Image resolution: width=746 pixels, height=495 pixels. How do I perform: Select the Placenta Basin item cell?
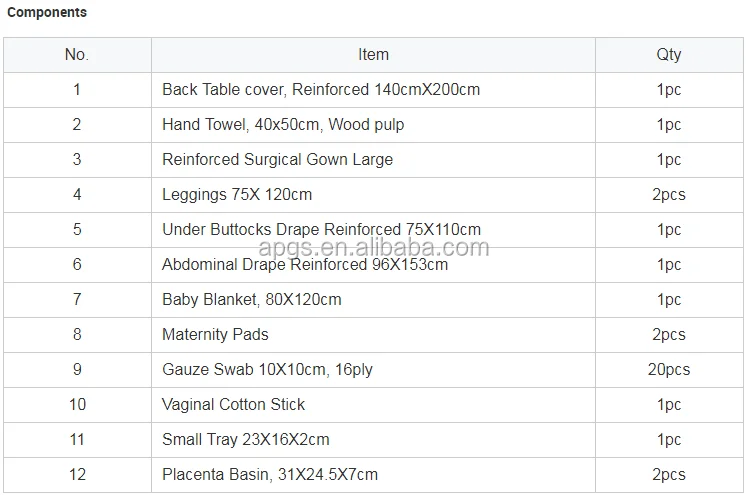[270, 475]
